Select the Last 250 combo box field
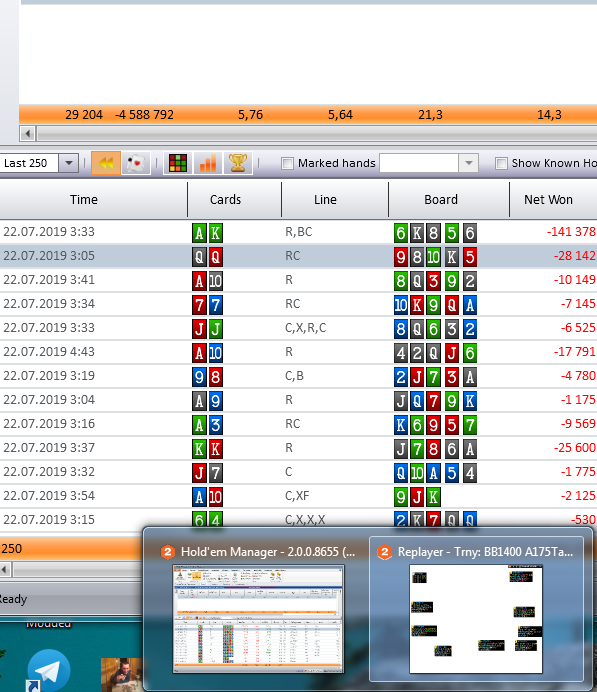597x692 pixels. point(30,163)
